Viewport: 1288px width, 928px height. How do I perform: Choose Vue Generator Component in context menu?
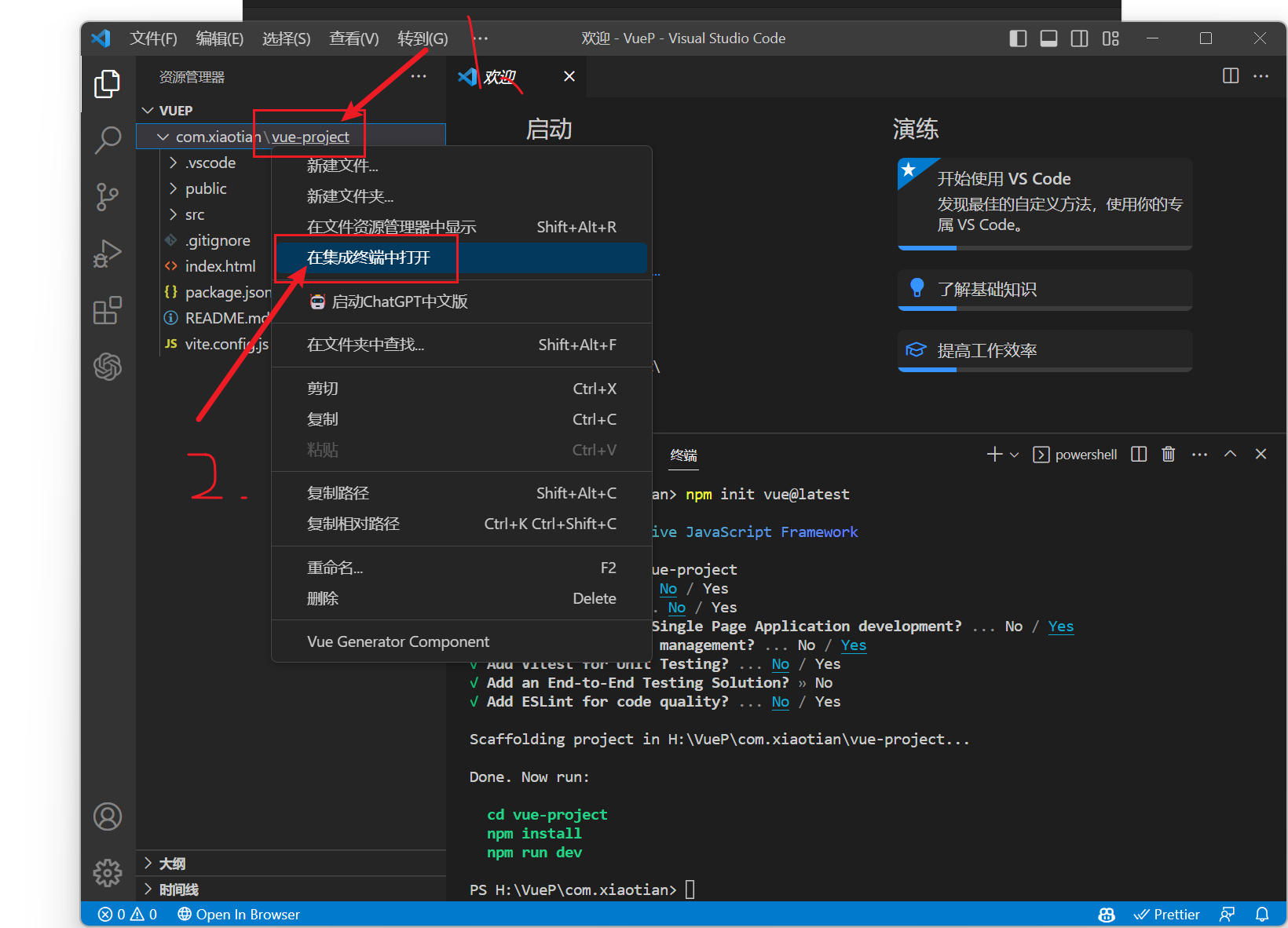[462, 641]
